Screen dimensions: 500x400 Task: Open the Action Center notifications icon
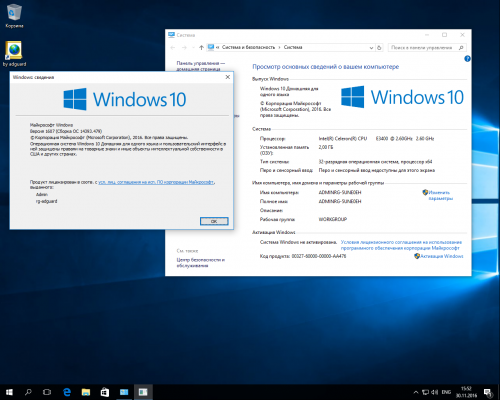pos(489,392)
